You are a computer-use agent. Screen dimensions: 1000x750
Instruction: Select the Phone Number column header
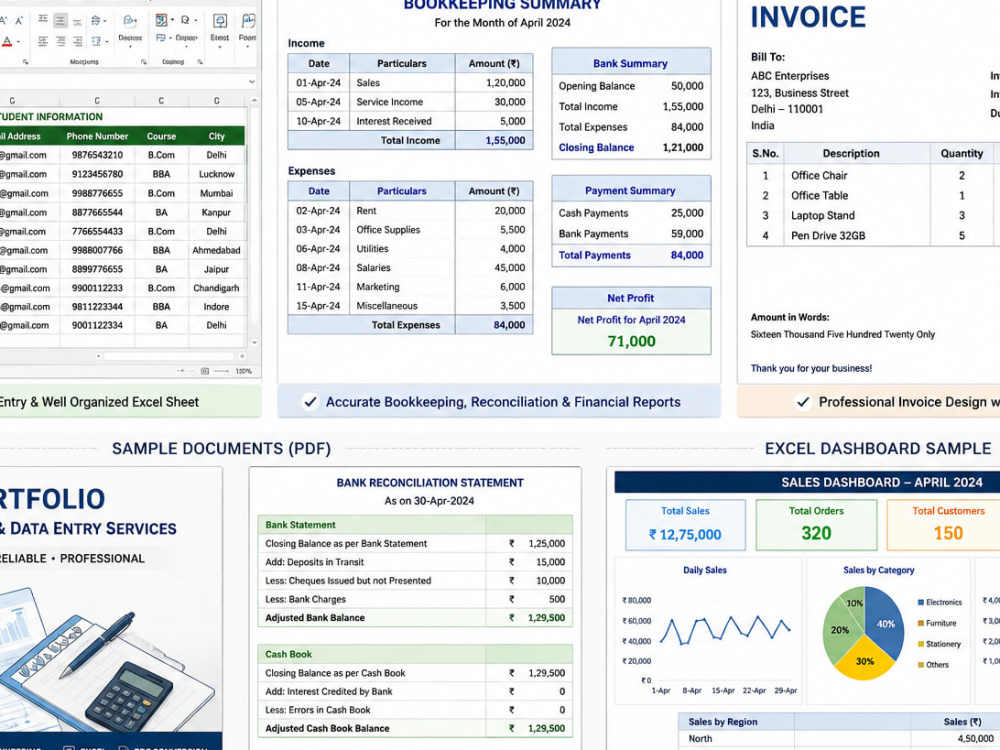[x=97, y=136]
